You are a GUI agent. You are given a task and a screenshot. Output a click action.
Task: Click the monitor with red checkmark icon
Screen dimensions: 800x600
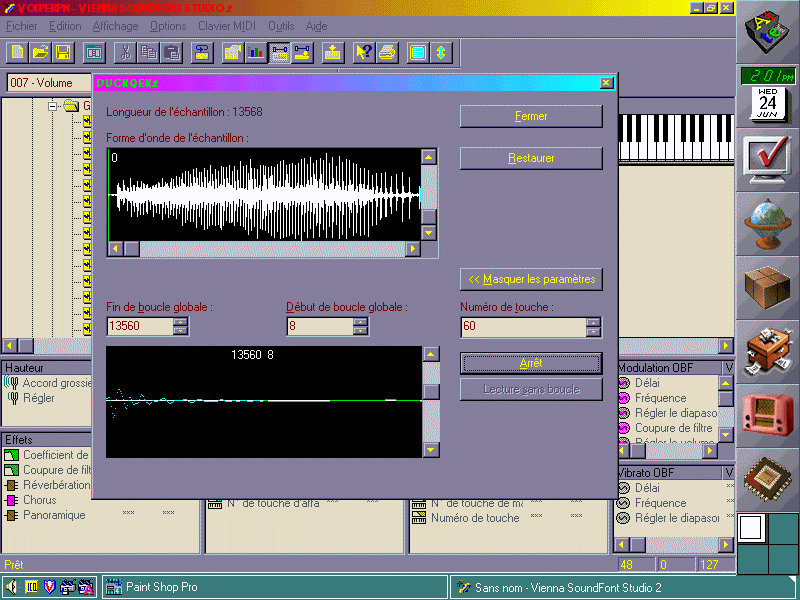767,160
